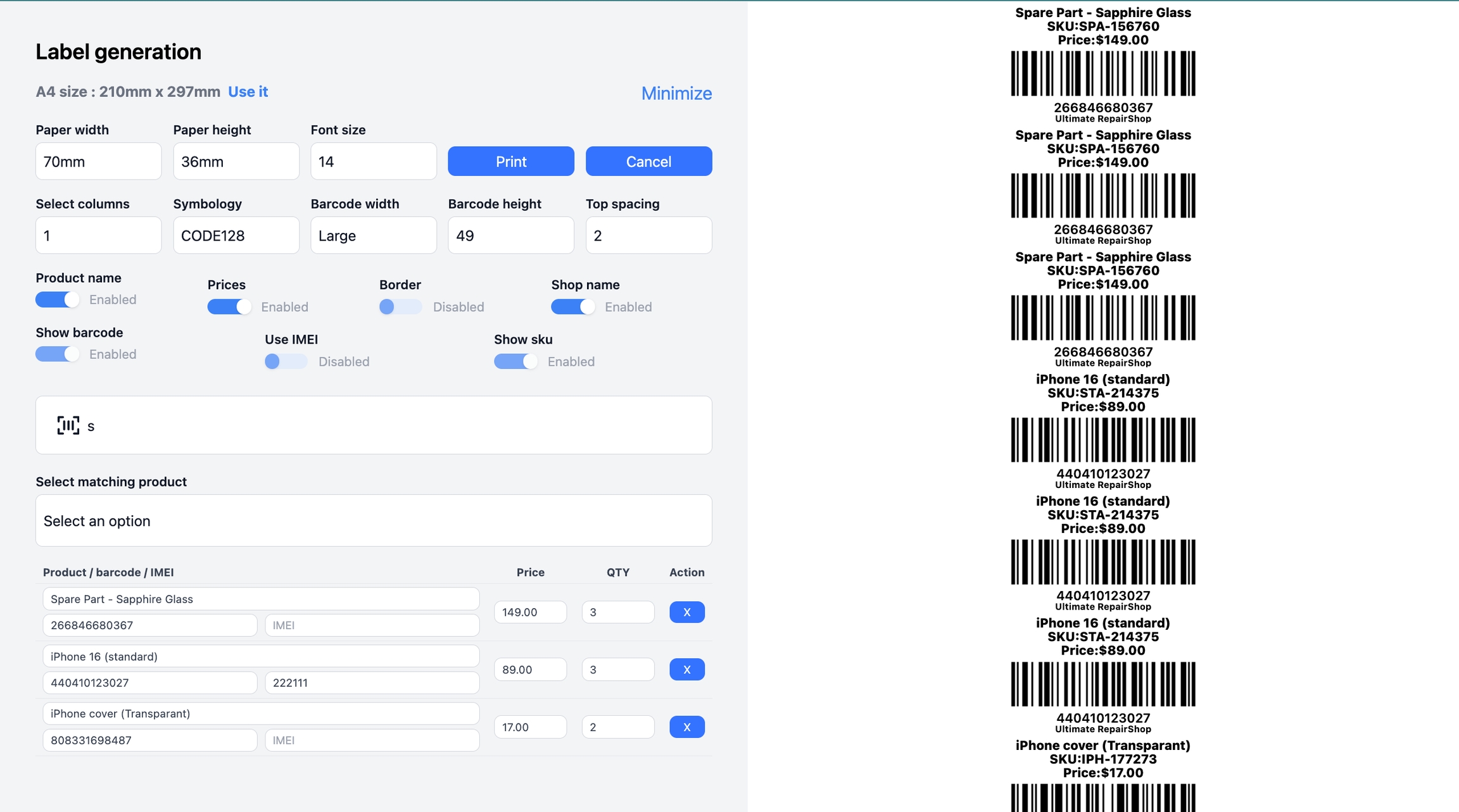Click the QTY field for iPhone cover
The height and width of the screenshot is (812, 1459).
pos(617,727)
